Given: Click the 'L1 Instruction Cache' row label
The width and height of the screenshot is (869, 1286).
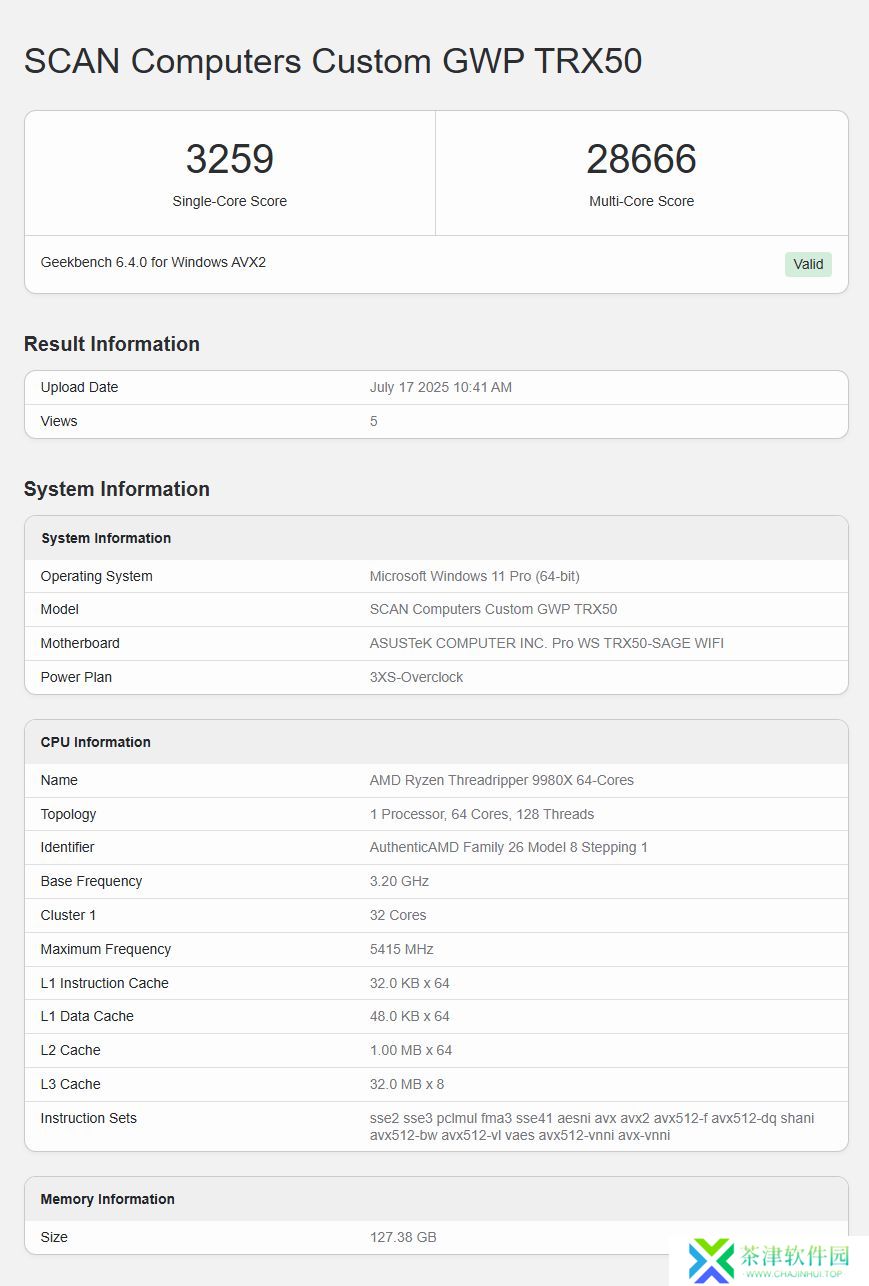Looking at the screenshot, I should pyautogui.click(x=105, y=983).
